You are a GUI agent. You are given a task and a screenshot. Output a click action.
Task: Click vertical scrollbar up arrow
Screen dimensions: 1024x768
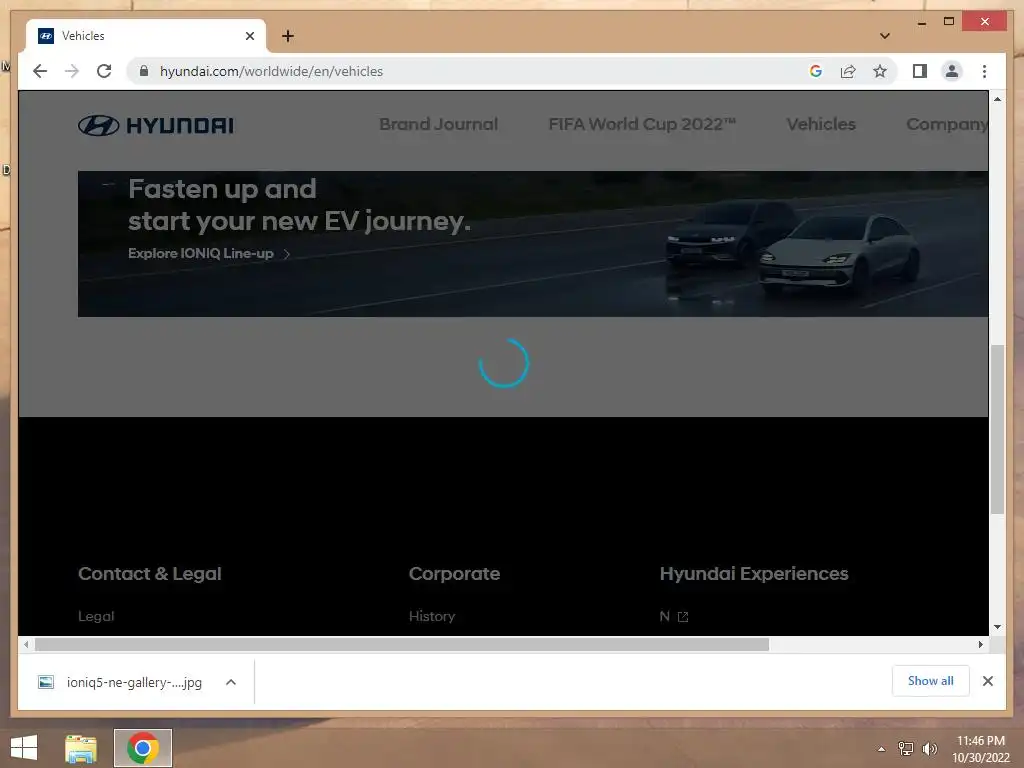(x=997, y=99)
